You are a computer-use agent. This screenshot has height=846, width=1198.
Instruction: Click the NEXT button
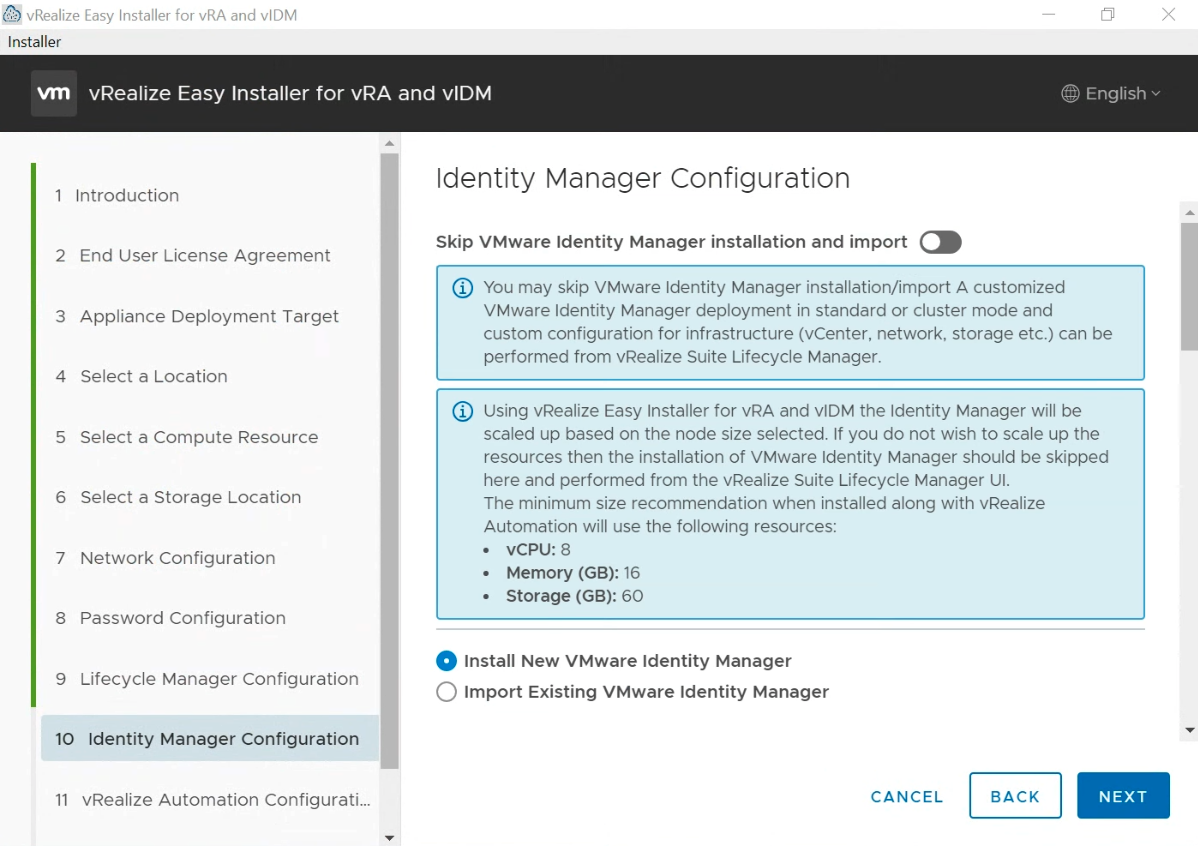(x=1123, y=795)
